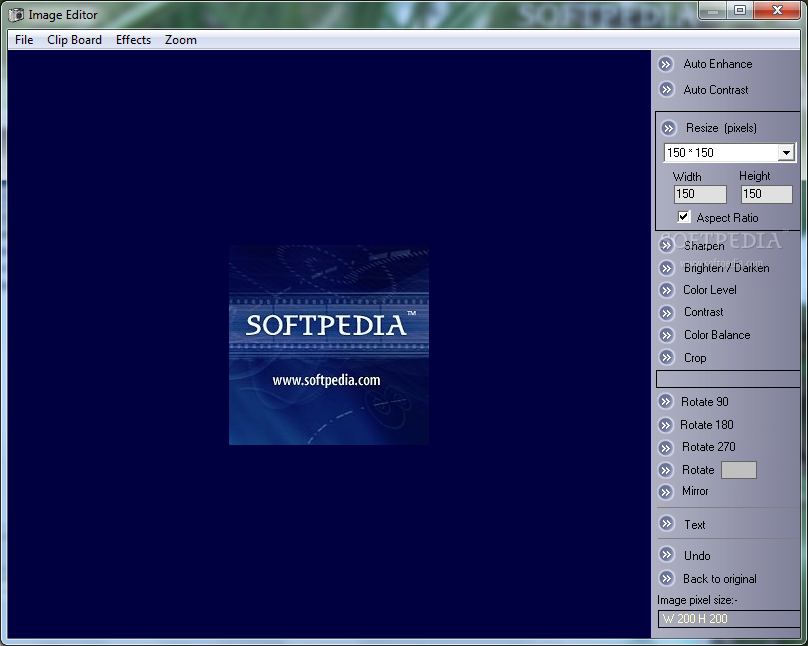Click the custom Rotate arrow icon
This screenshot has width=808, height=646.
pos(666,470)
